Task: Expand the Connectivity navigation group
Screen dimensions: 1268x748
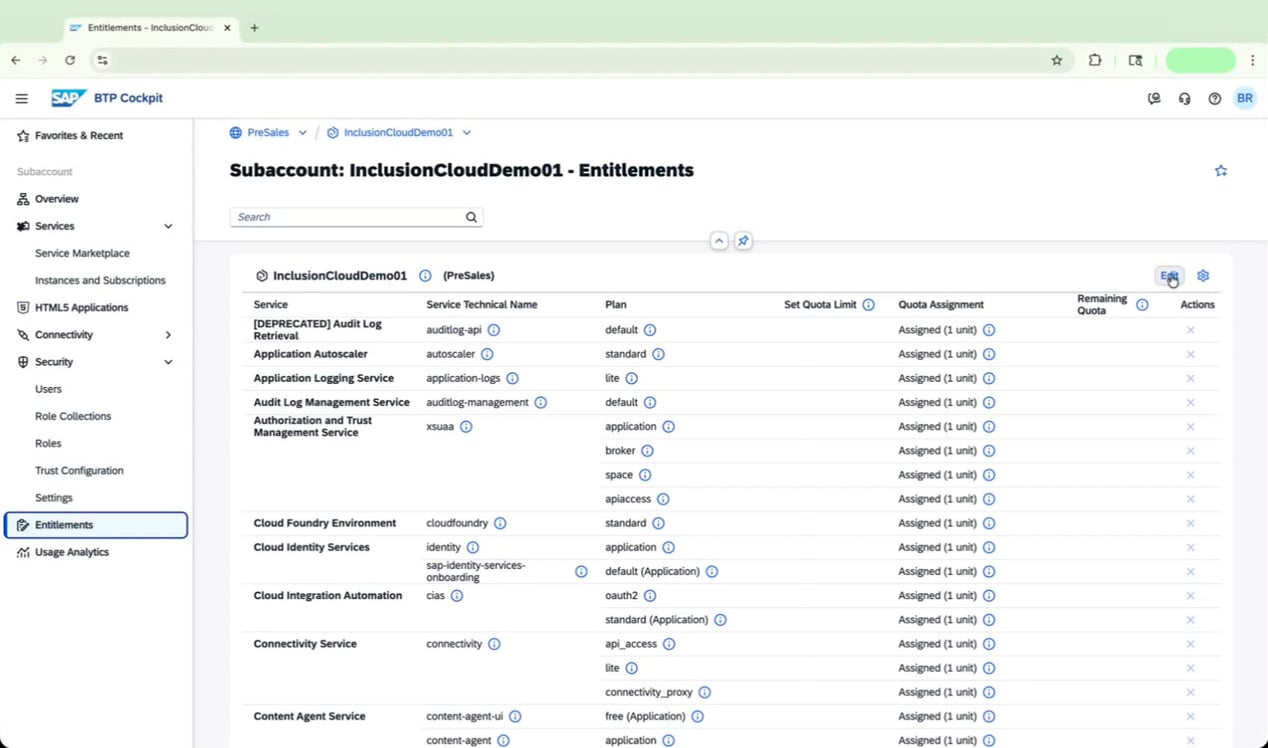Action: pos(168,335)
